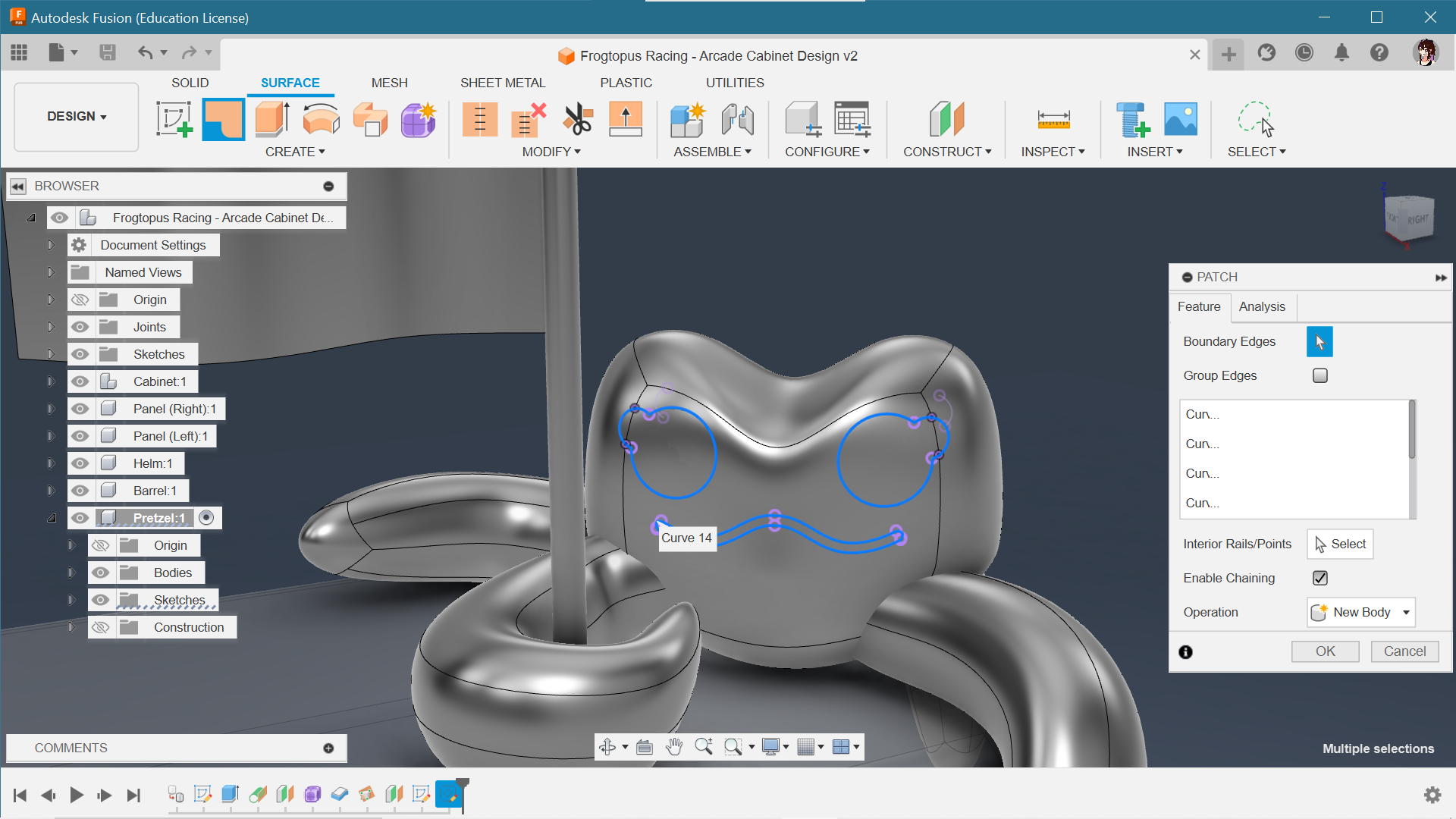Open the Create Form tool

419,120
